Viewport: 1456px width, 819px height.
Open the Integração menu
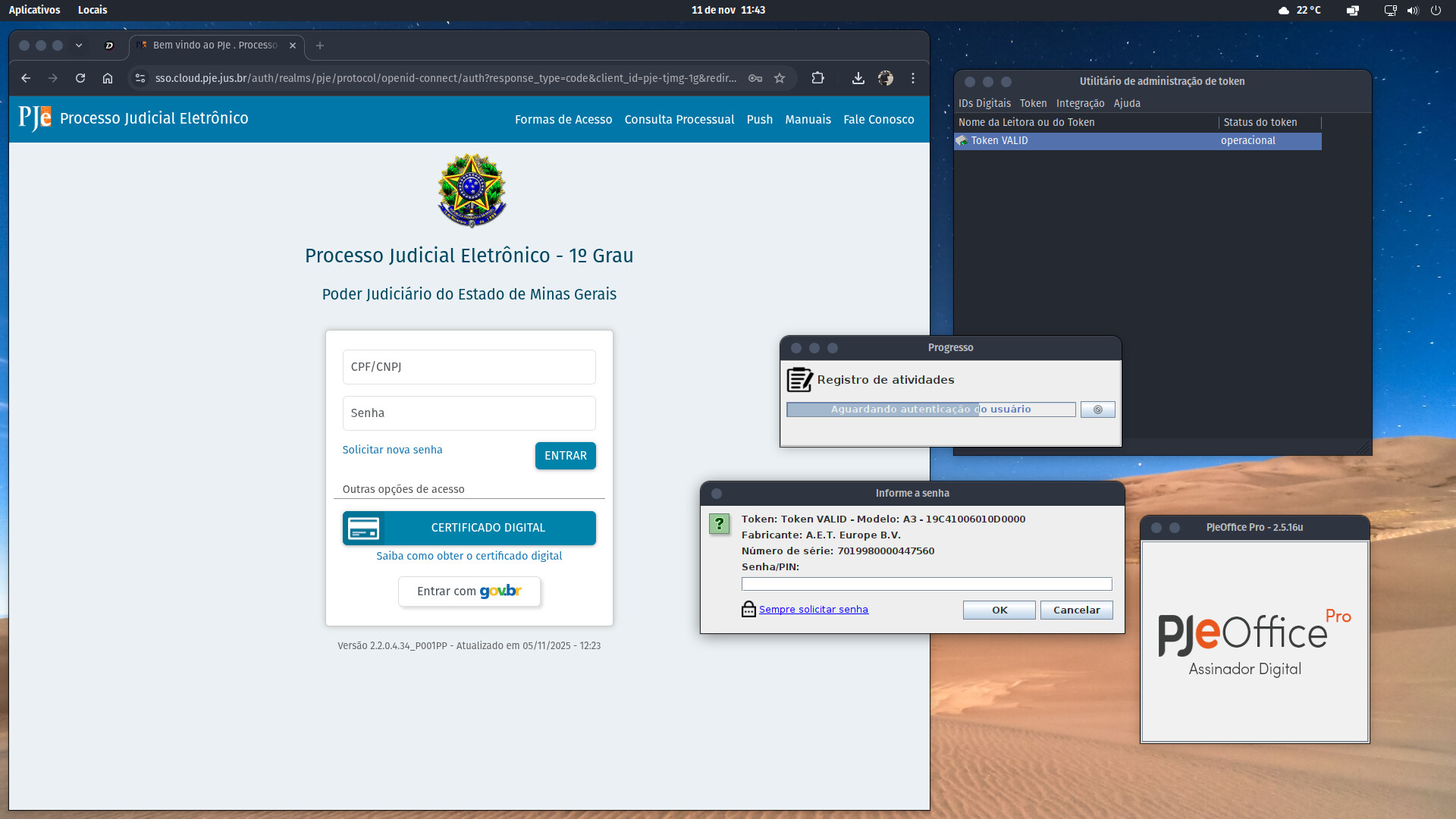(x=1080, y=103)
